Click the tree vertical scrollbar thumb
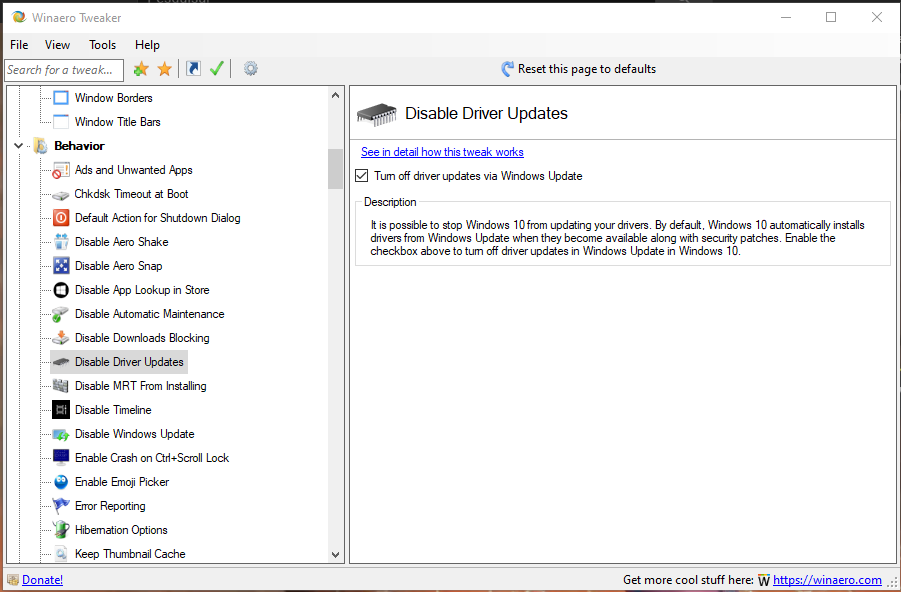 click(336, 169)
